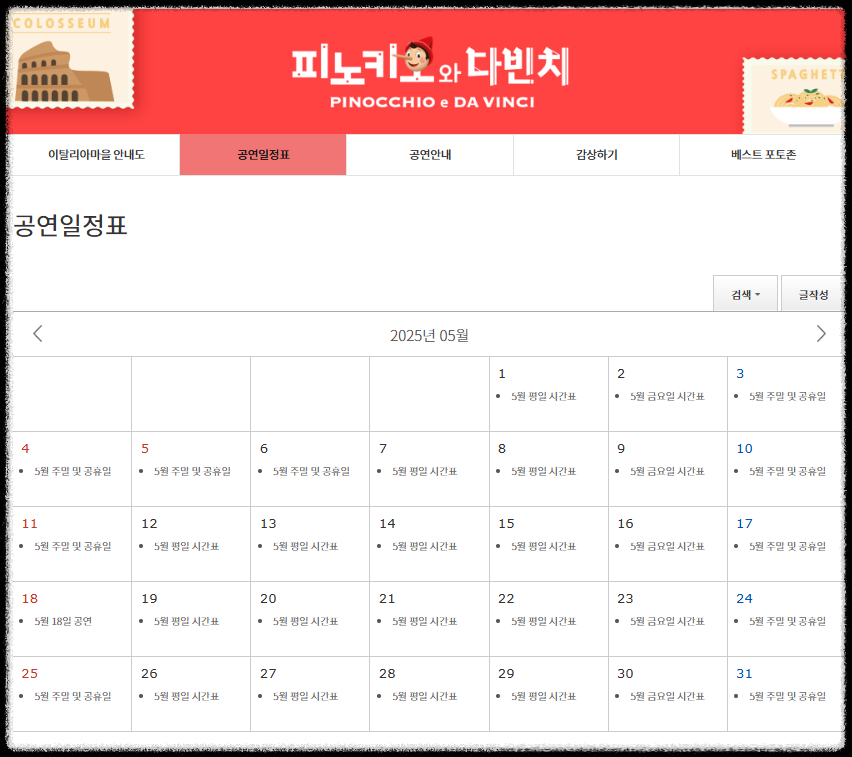This screenshot has width=852, height=757.
Task: Open May 22 weekday timetable entry
Action: coord(543,621)
